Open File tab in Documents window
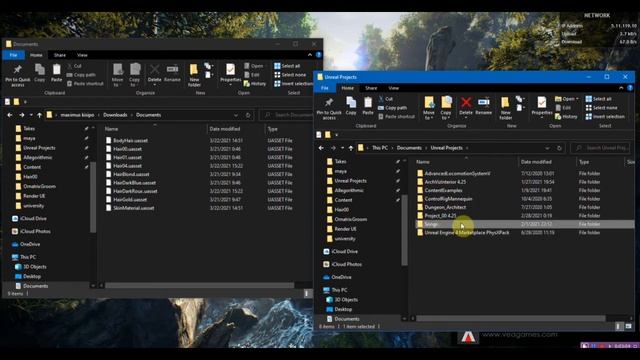640x360 pixels. (x=13, y=55)
